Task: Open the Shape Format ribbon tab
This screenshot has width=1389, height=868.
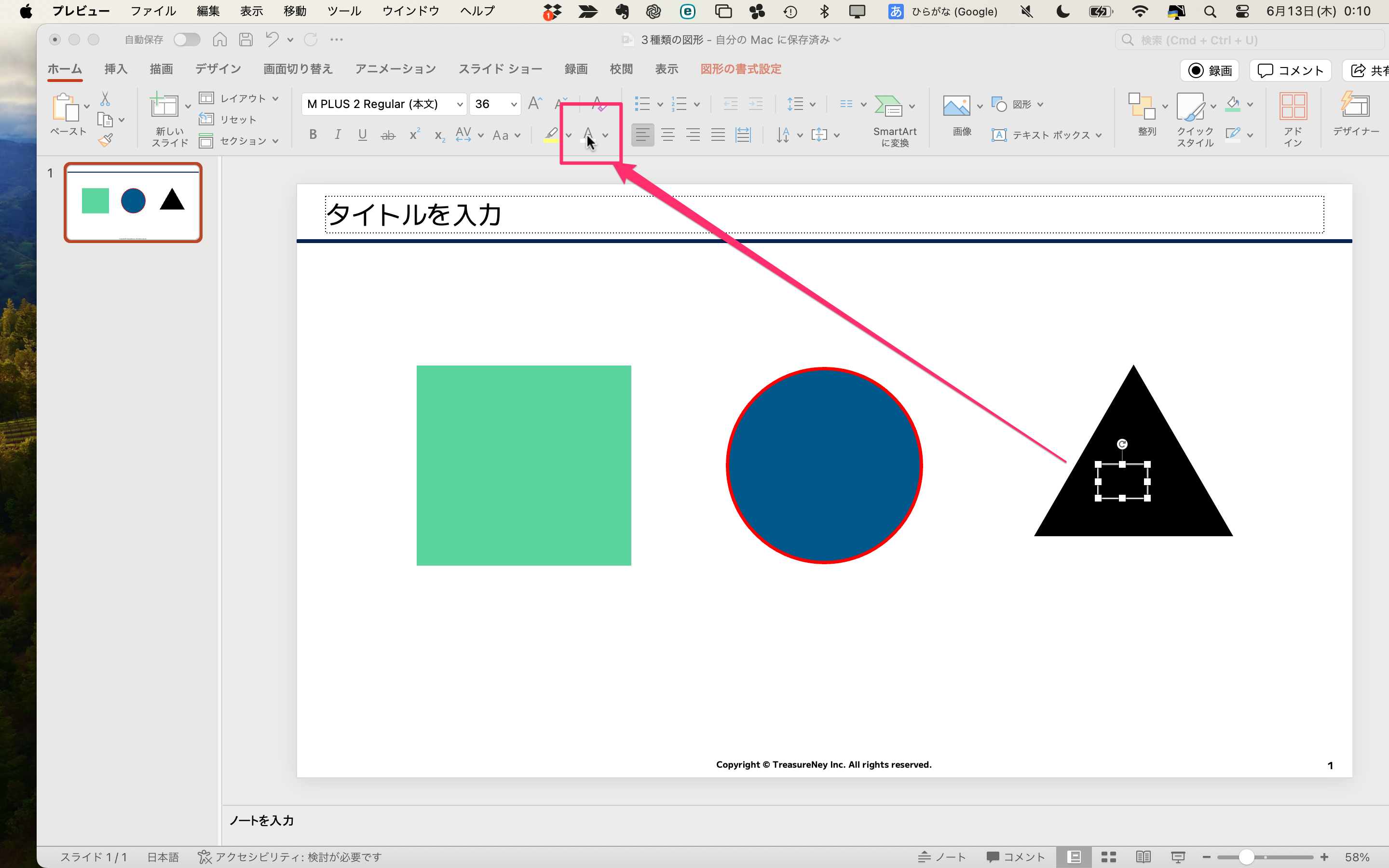Action: click(740, 69)
